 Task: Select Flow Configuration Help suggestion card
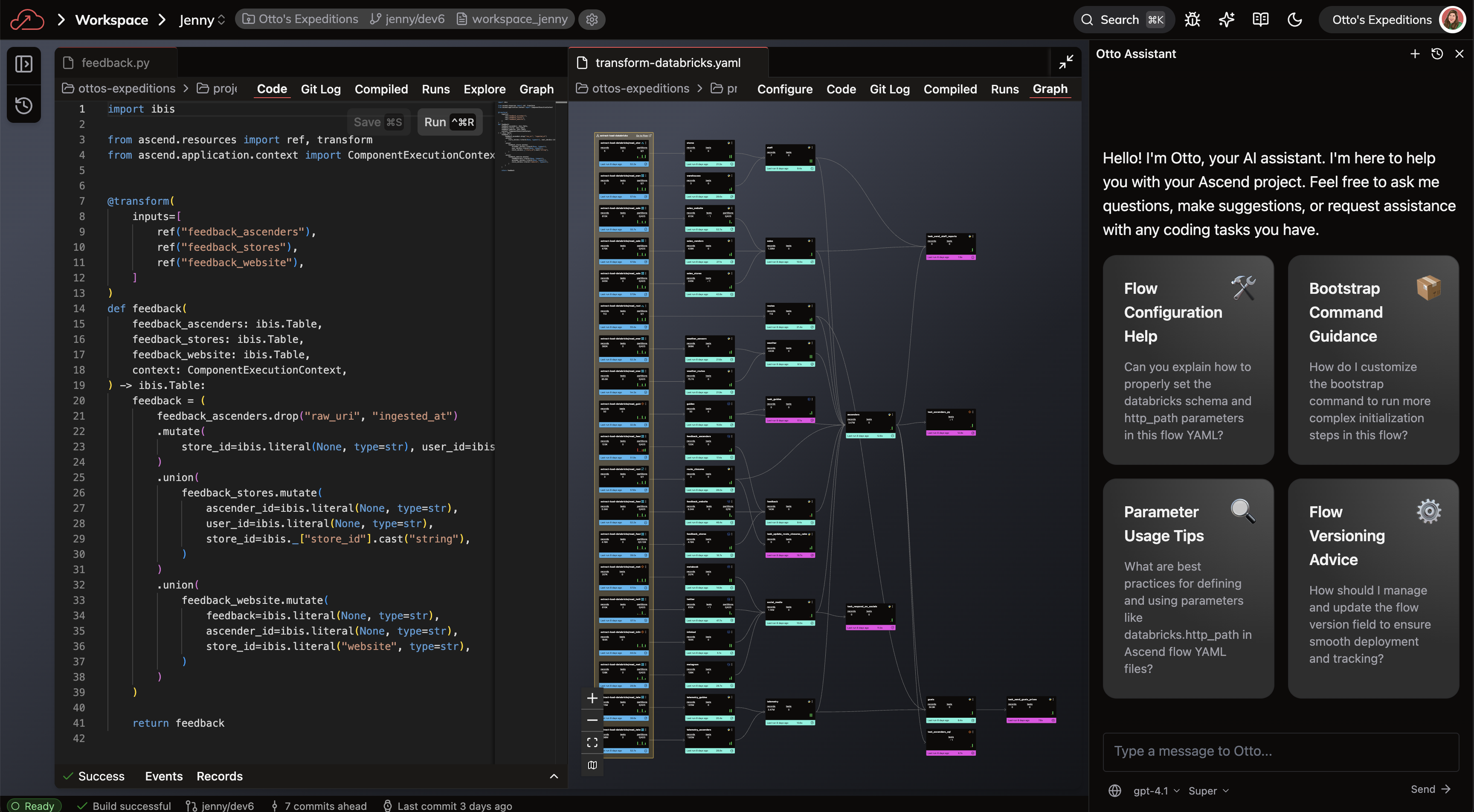coord(1188,360)
